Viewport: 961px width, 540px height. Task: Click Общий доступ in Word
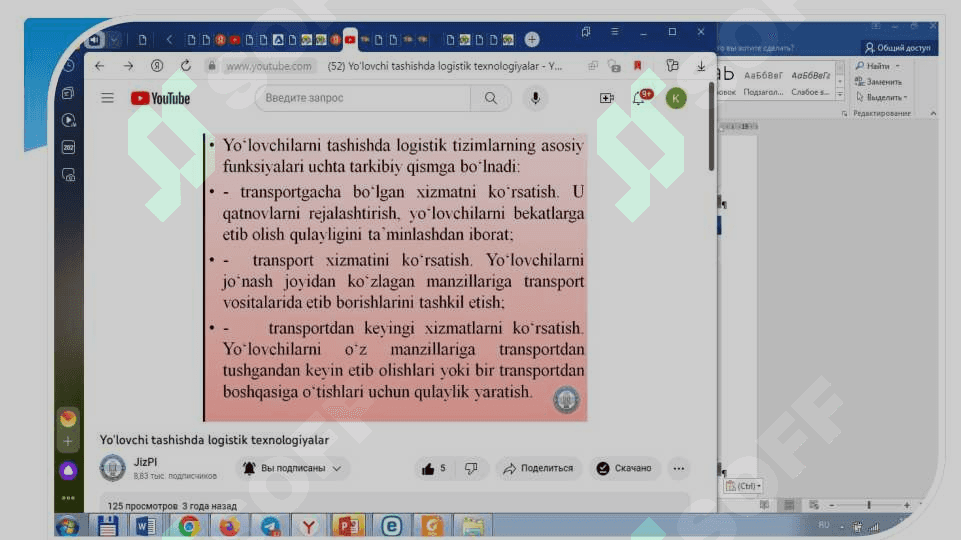pyautogui.click(x=898, y=47)
